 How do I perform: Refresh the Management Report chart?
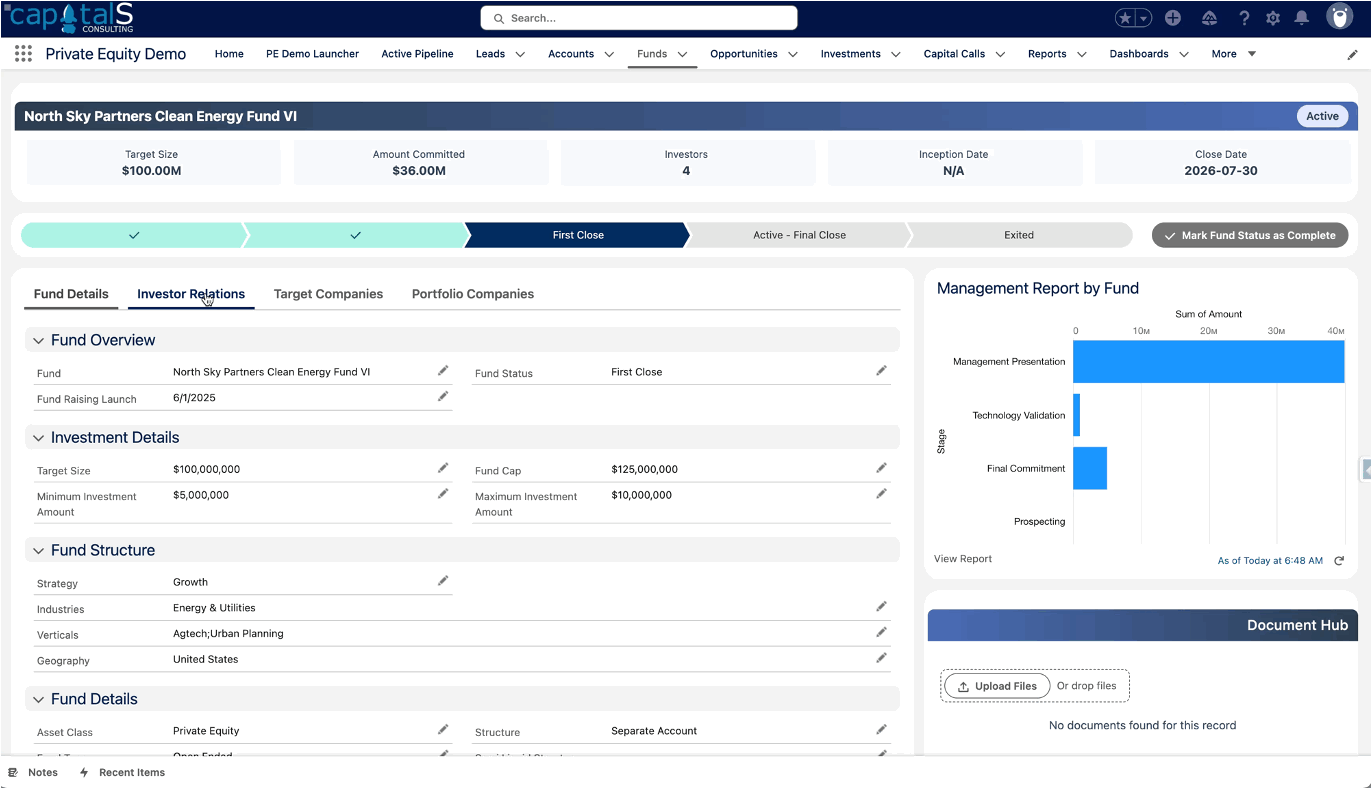1339,561
